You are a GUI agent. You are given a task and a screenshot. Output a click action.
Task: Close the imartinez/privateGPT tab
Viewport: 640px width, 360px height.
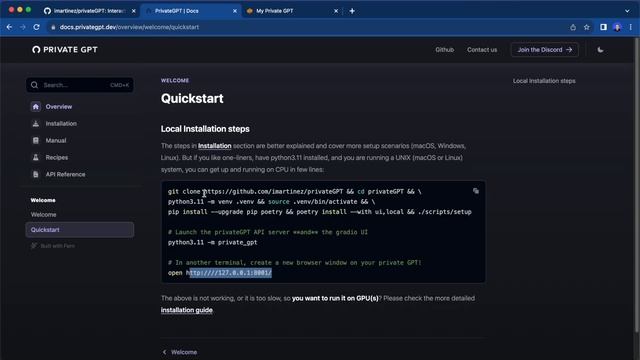click(x=133, y=11)
